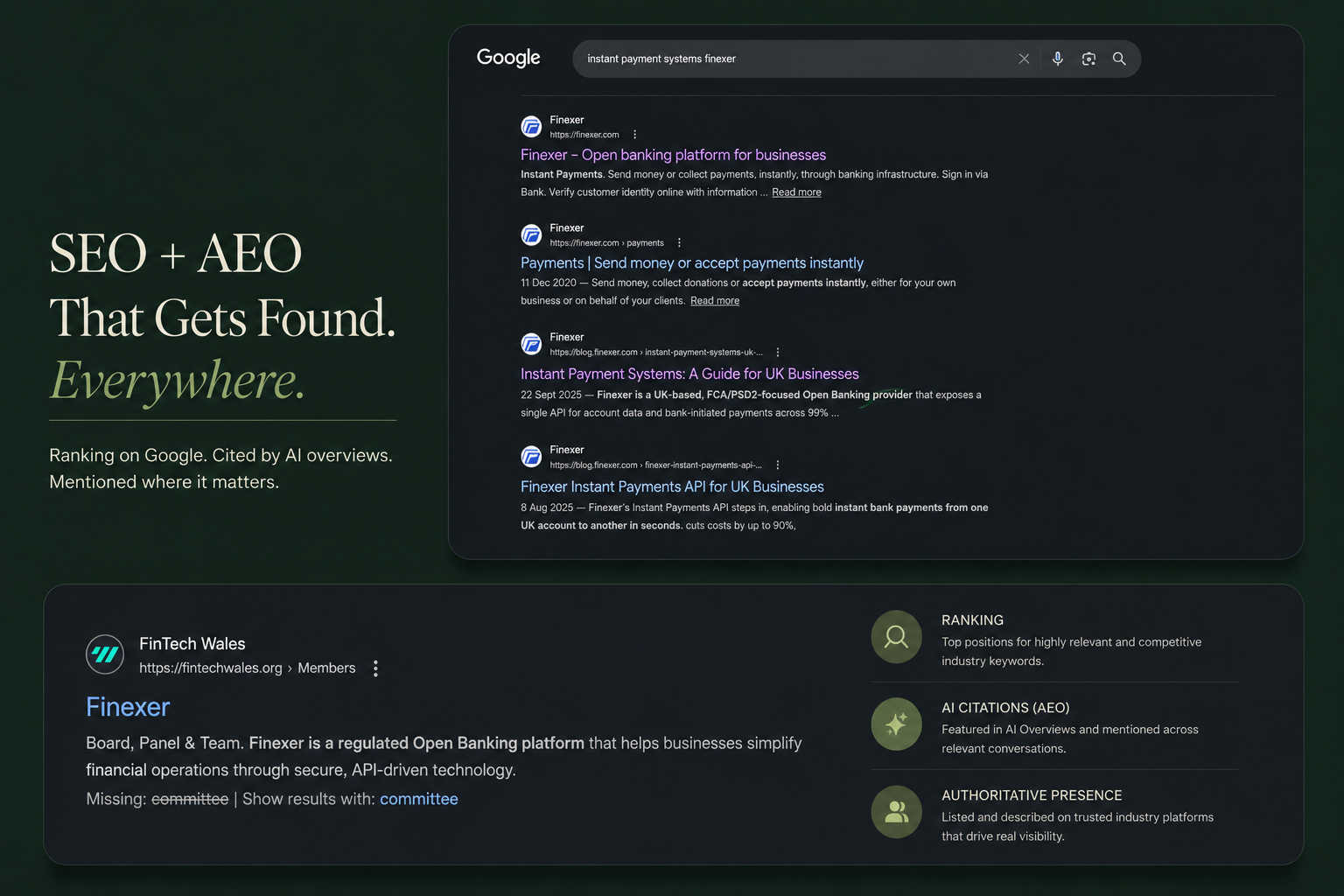This screenshot has height=896, width=1344.
Task: Open 'Payments | Send money or accept payments instantly'
Action: 692,263
